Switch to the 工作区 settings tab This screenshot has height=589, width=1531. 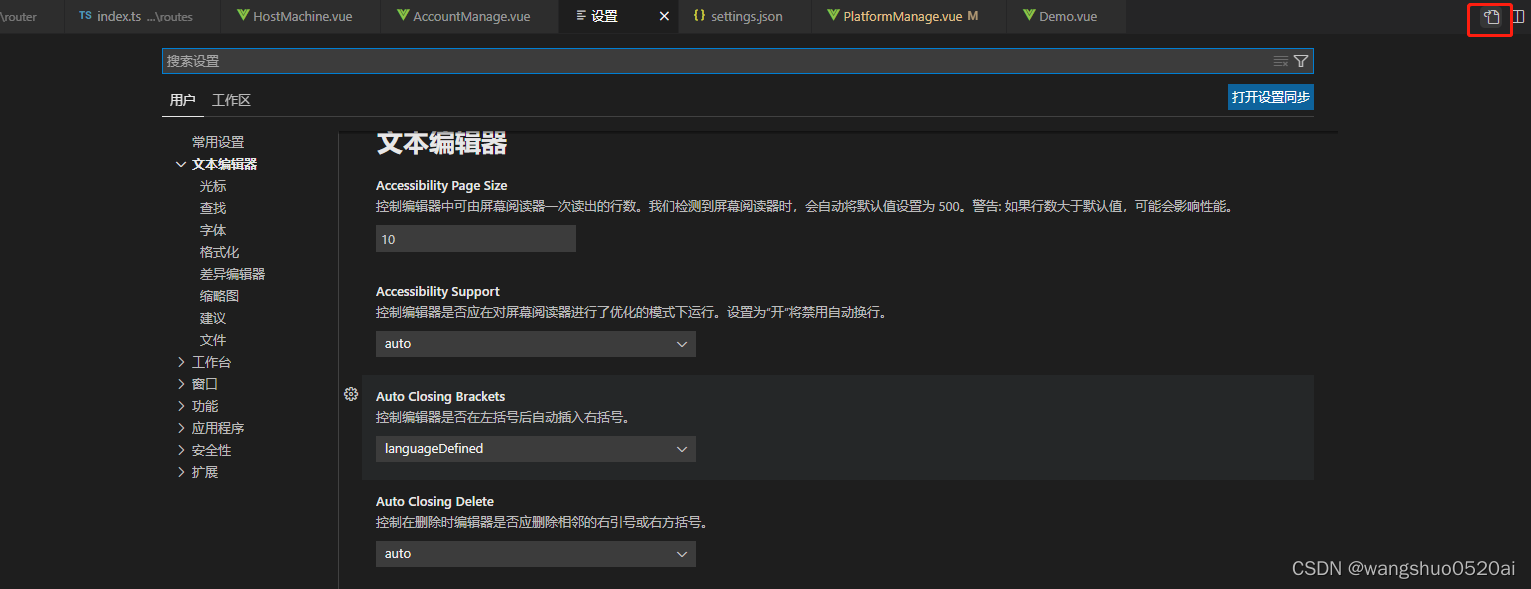[231, 100]
